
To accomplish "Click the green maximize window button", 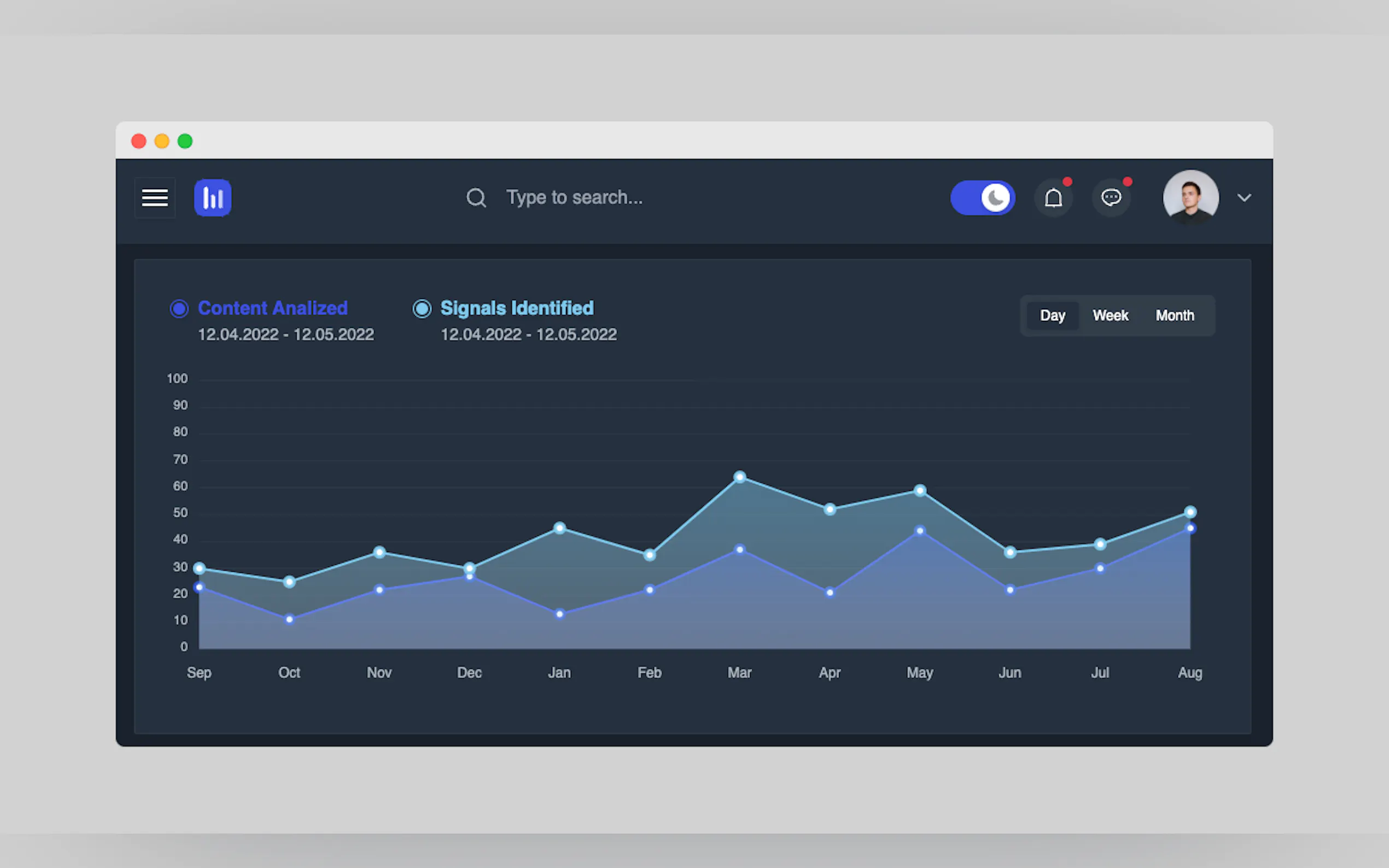I will (185, 141).
